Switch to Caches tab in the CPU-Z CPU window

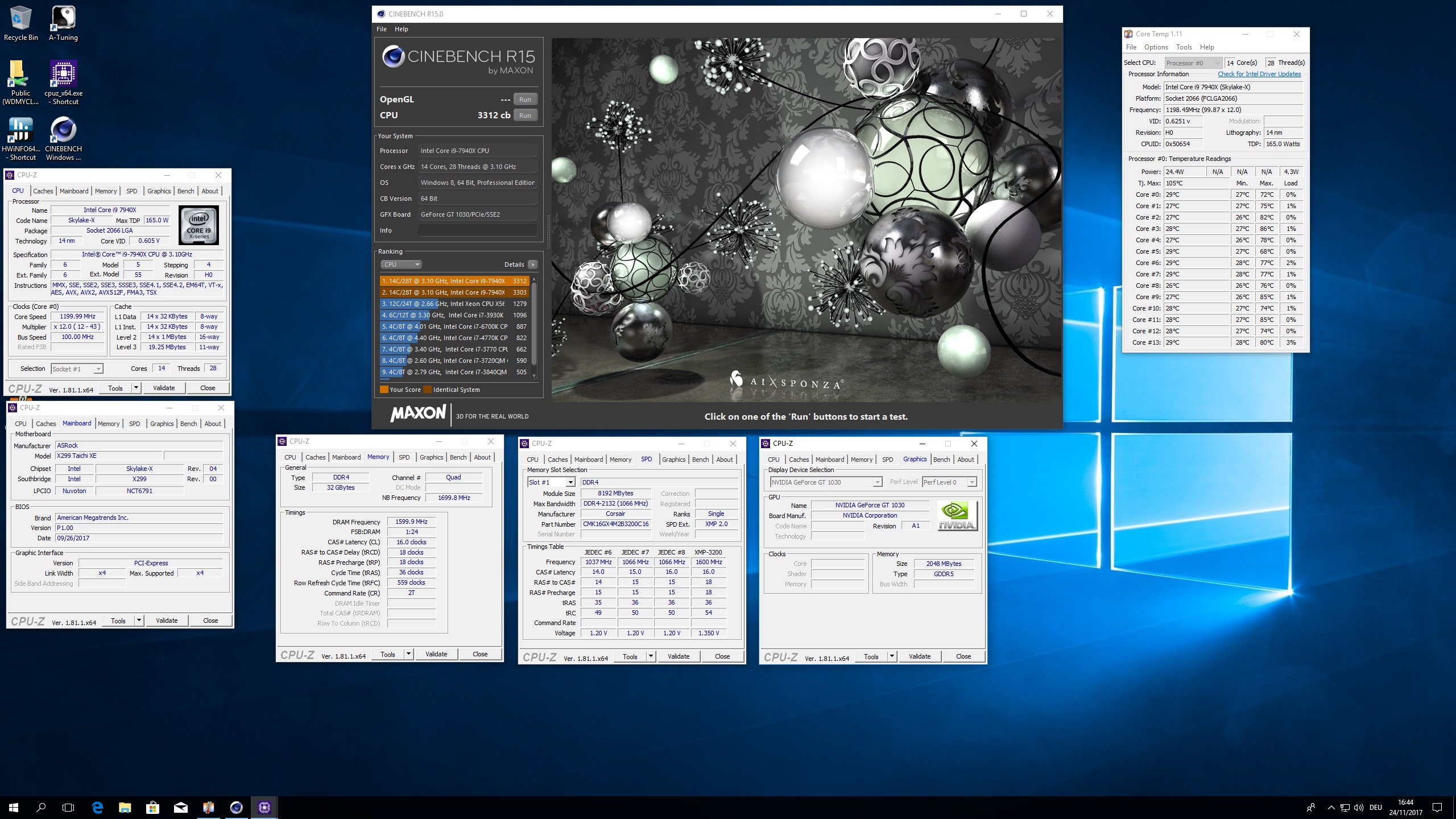click(x=43, y=191)
